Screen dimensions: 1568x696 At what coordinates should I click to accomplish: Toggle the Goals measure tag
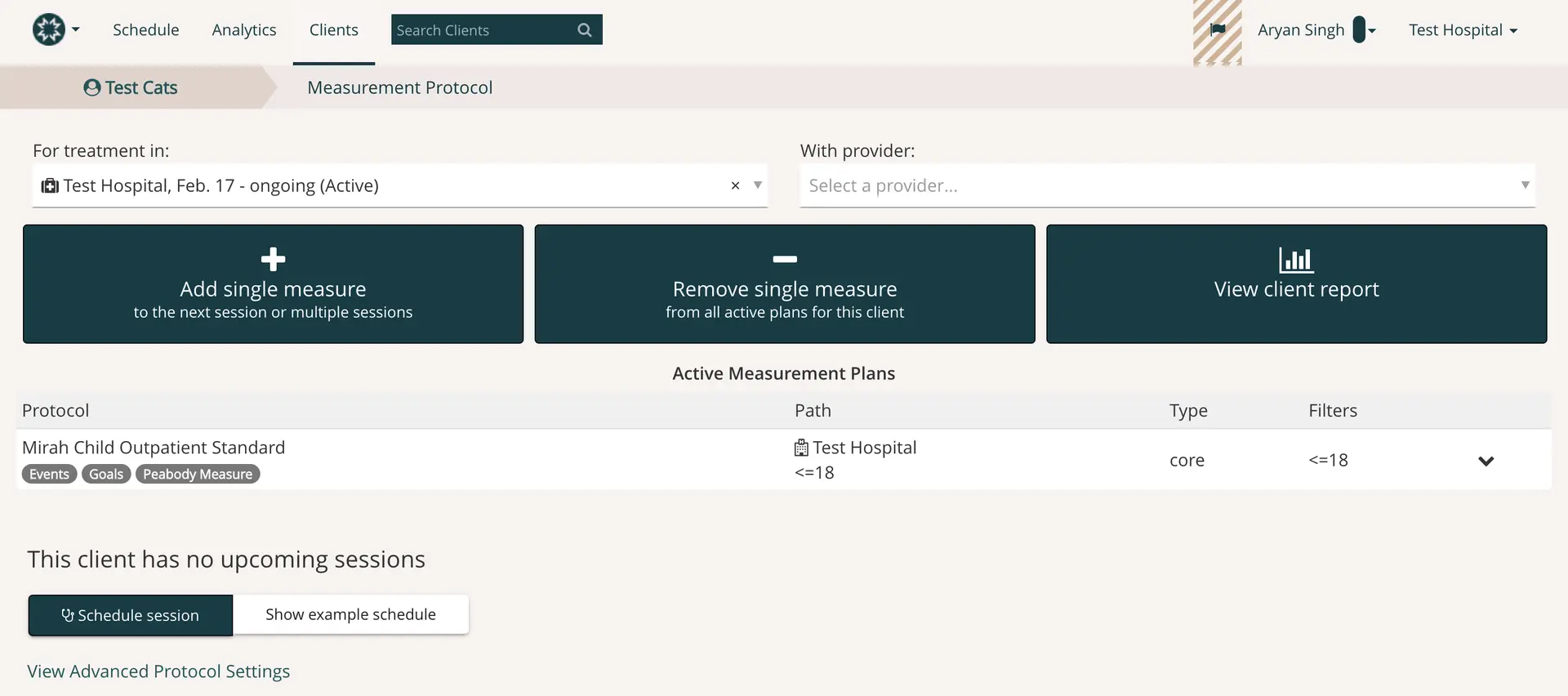click(105, 474)
